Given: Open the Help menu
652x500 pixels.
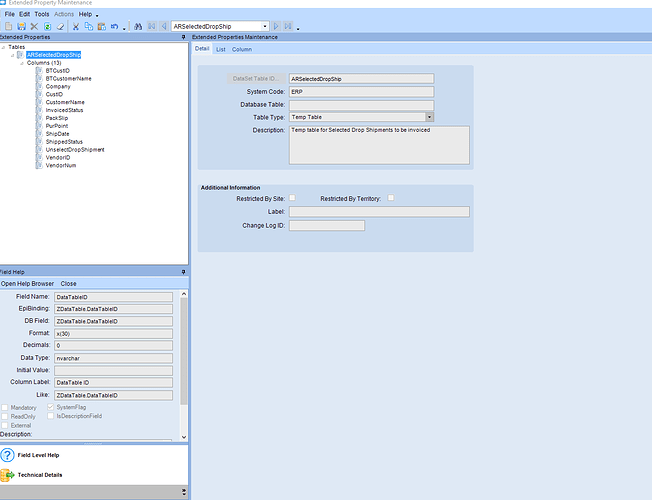Looking at the screenshot, I should tap(85, 14).
